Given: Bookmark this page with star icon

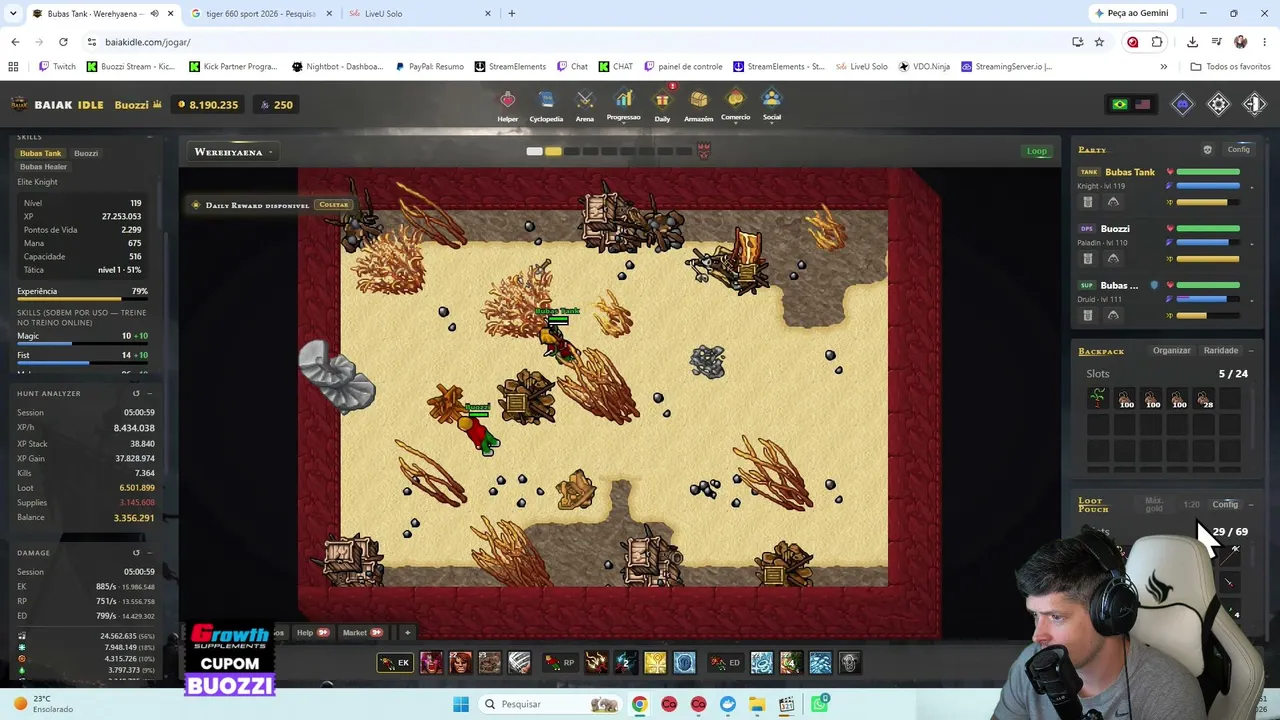Looking at the screenshot, I should [1099, 42].
